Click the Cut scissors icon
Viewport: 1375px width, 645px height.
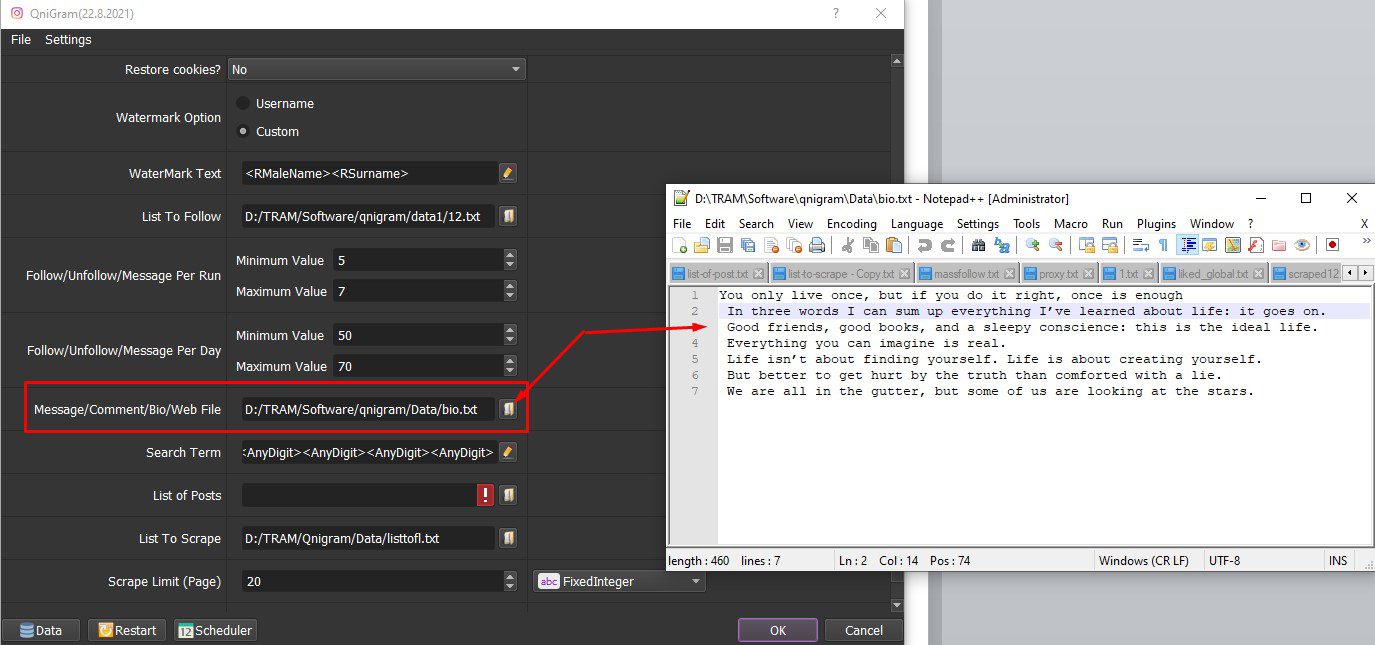[x=848, y=245]
